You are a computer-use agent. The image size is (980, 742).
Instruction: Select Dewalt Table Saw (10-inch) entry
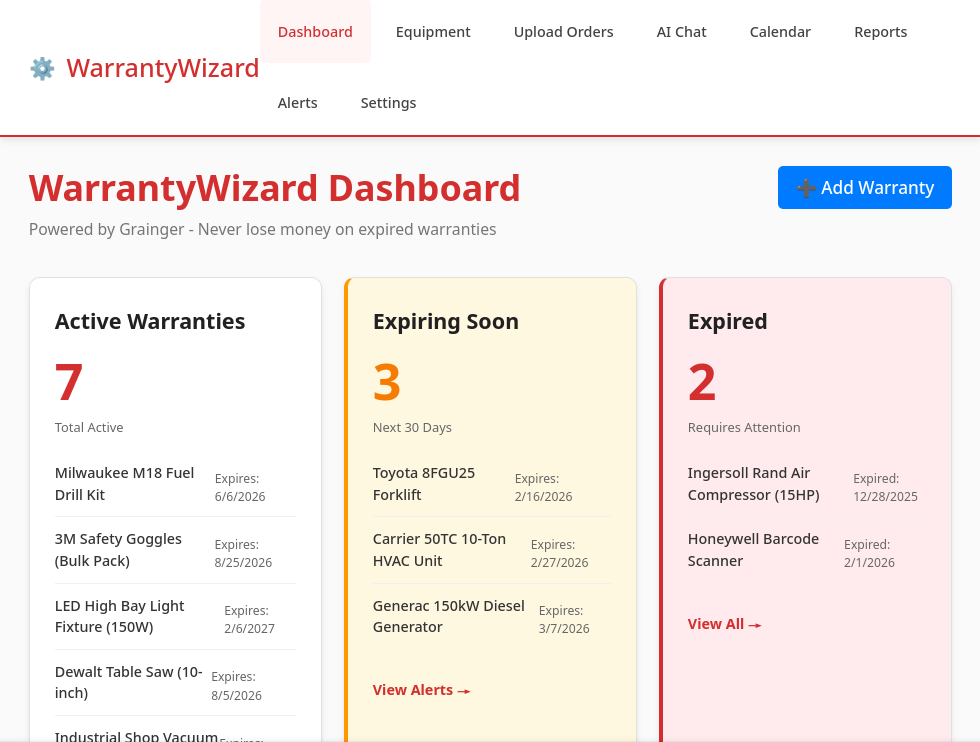click(175, 683)
